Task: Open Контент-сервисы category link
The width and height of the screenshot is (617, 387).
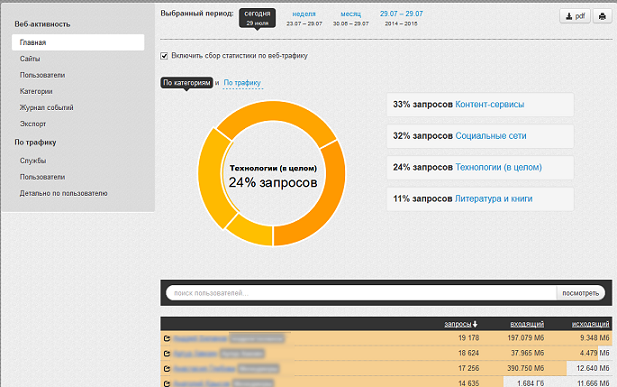Action: (x=490, y=104)
